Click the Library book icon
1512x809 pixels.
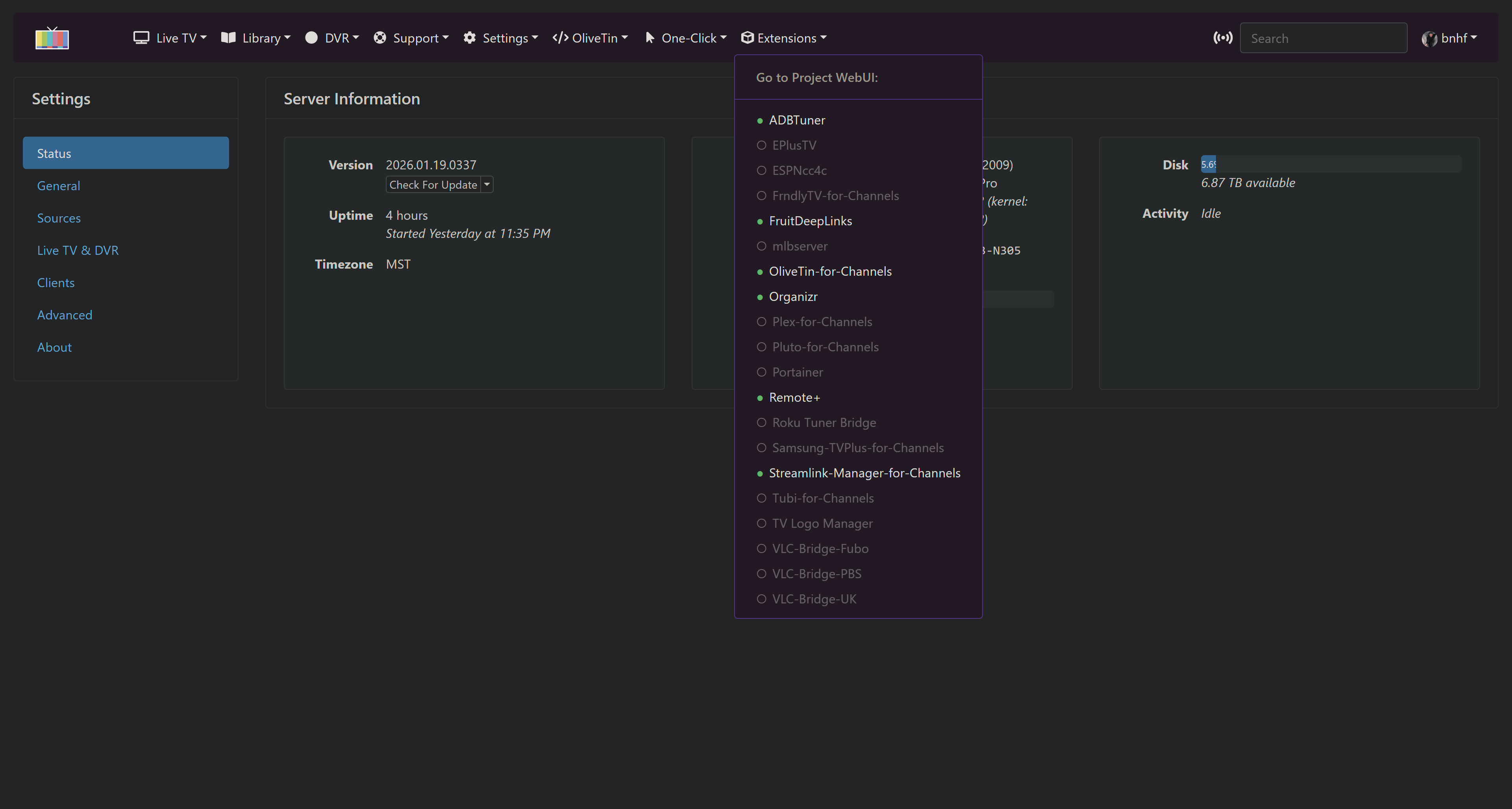pos(228,38)
